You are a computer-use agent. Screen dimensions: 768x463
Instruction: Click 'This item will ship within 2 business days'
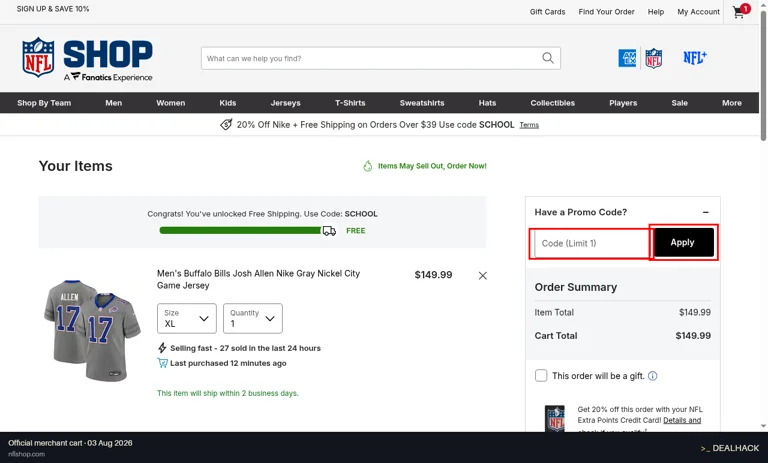[228, 393]
